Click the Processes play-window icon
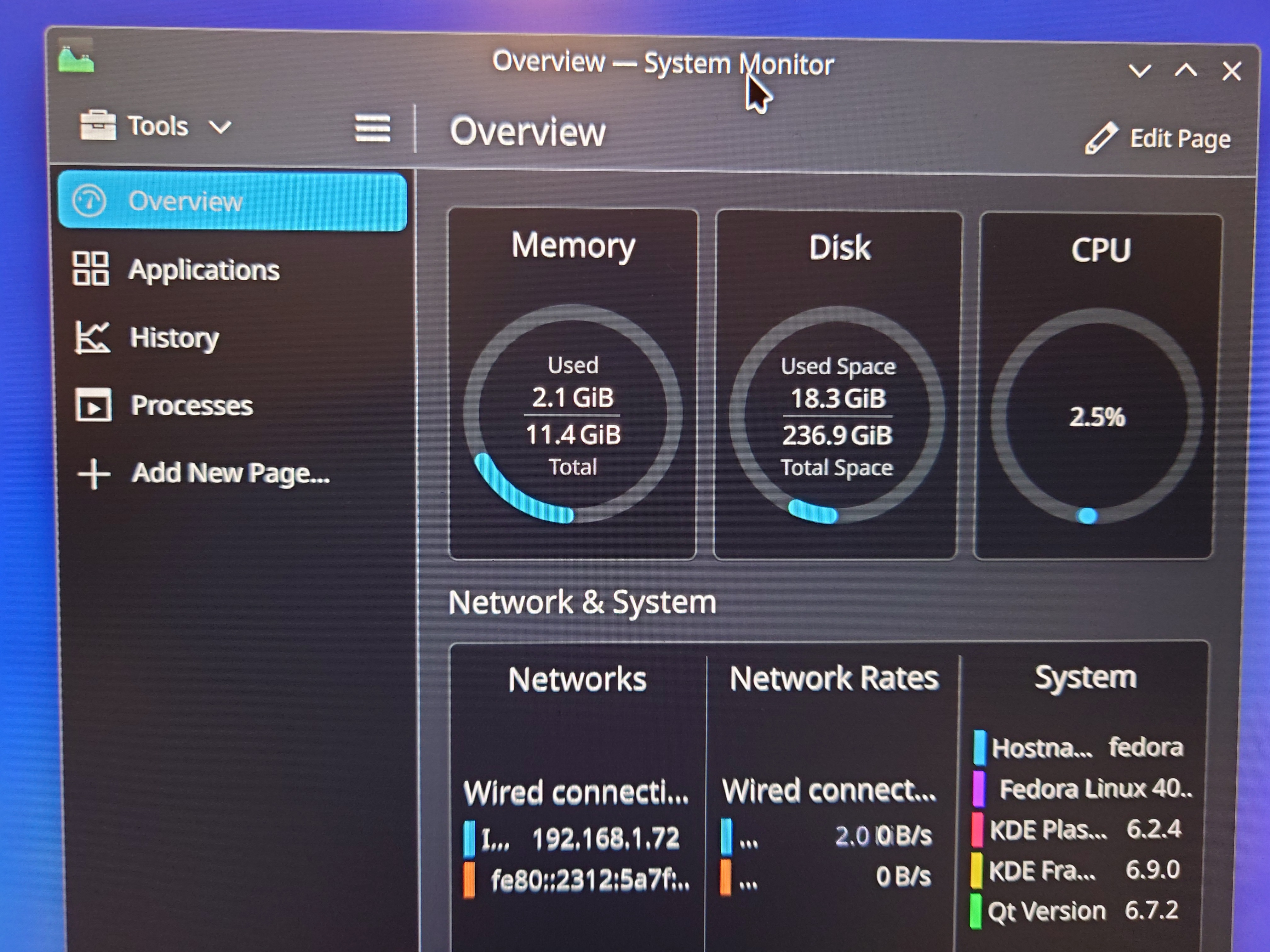 (93, 405)
